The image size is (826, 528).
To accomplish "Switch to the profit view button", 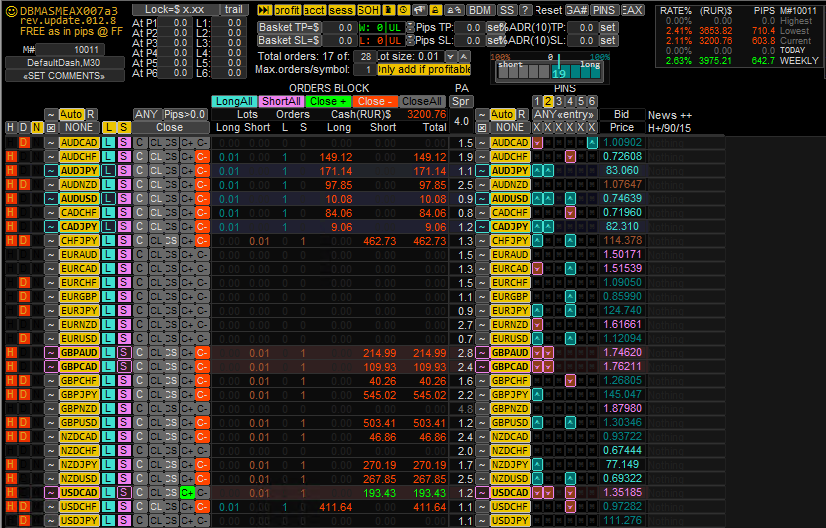I will [288, 10].
